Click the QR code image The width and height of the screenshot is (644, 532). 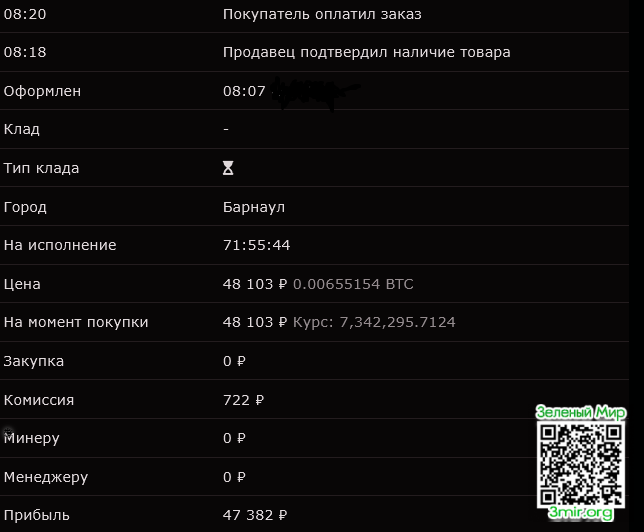580,463
